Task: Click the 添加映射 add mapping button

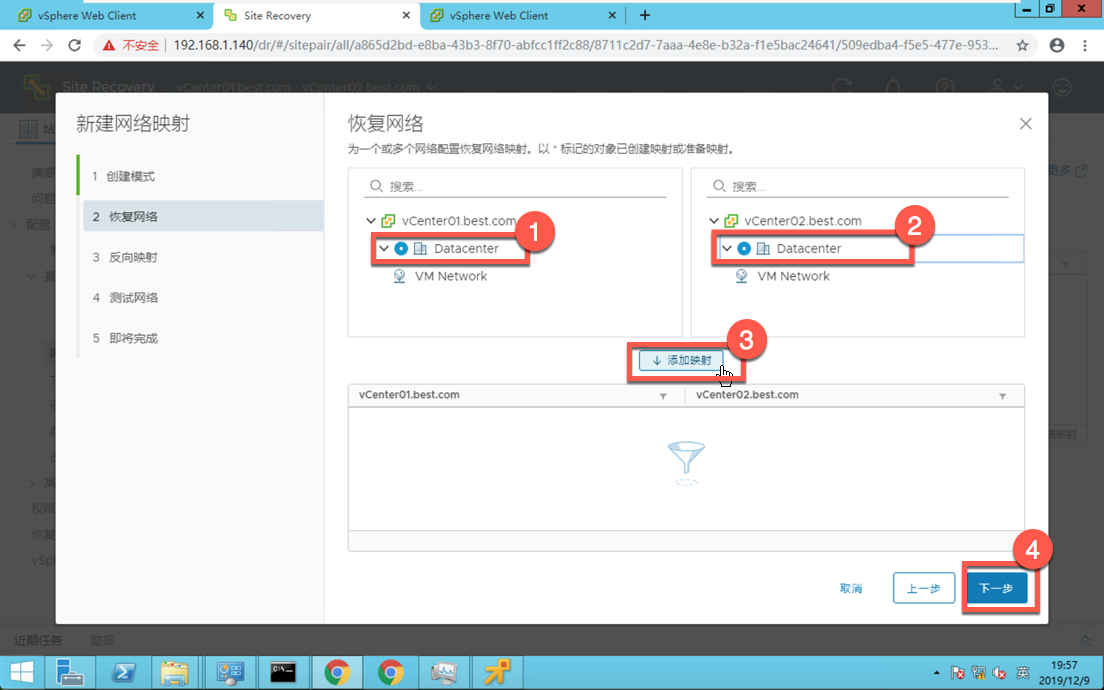Action: (x=681, y=360)
